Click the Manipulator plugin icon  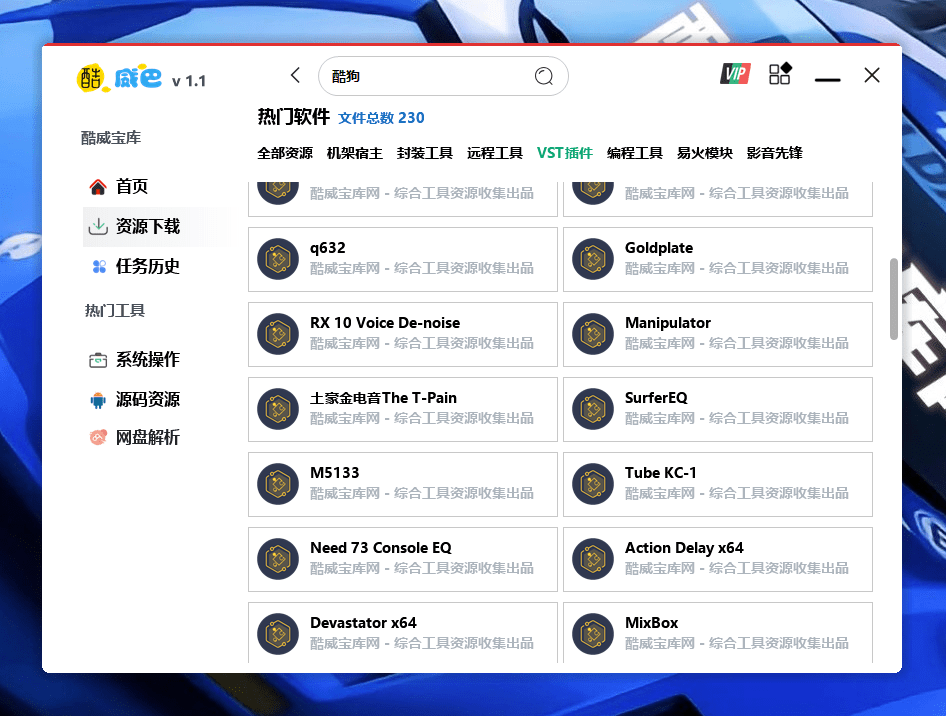pyautogui.click(x=593, y=334)
